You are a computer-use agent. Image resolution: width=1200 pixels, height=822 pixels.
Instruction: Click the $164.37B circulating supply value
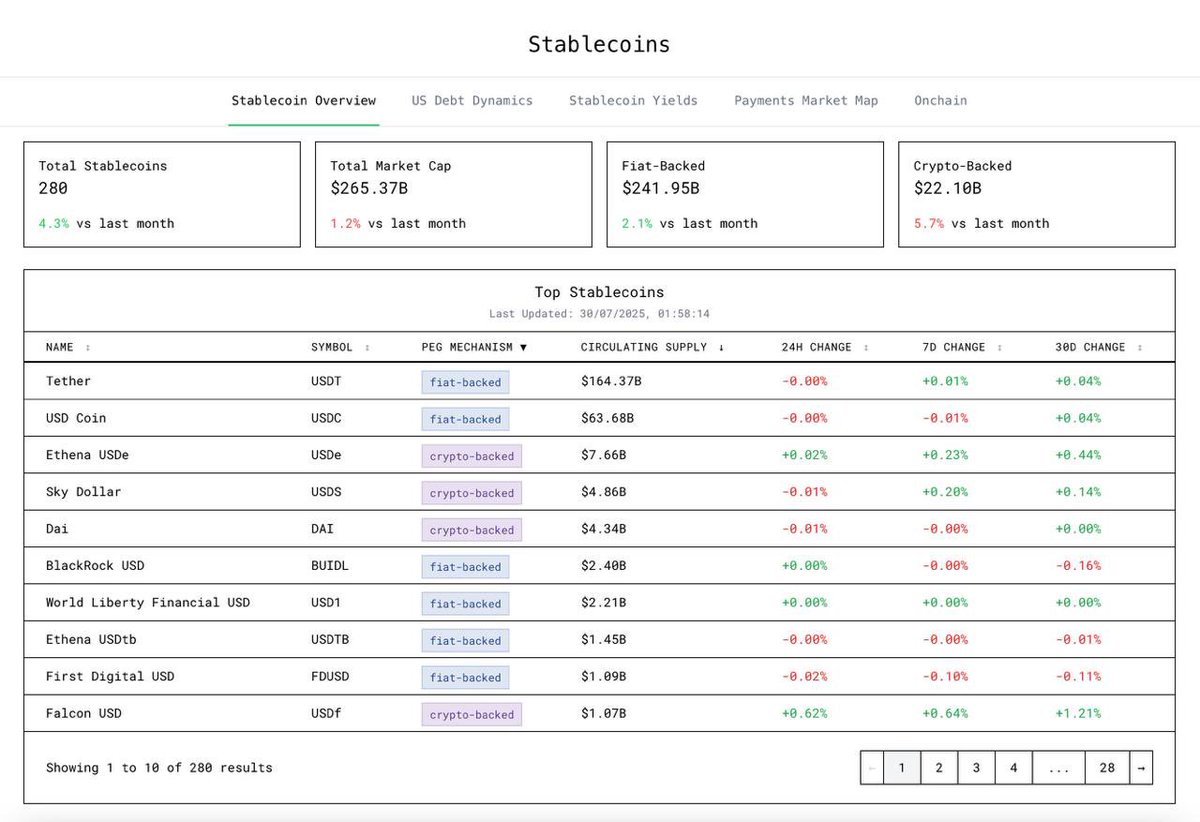tap(611, 381)
